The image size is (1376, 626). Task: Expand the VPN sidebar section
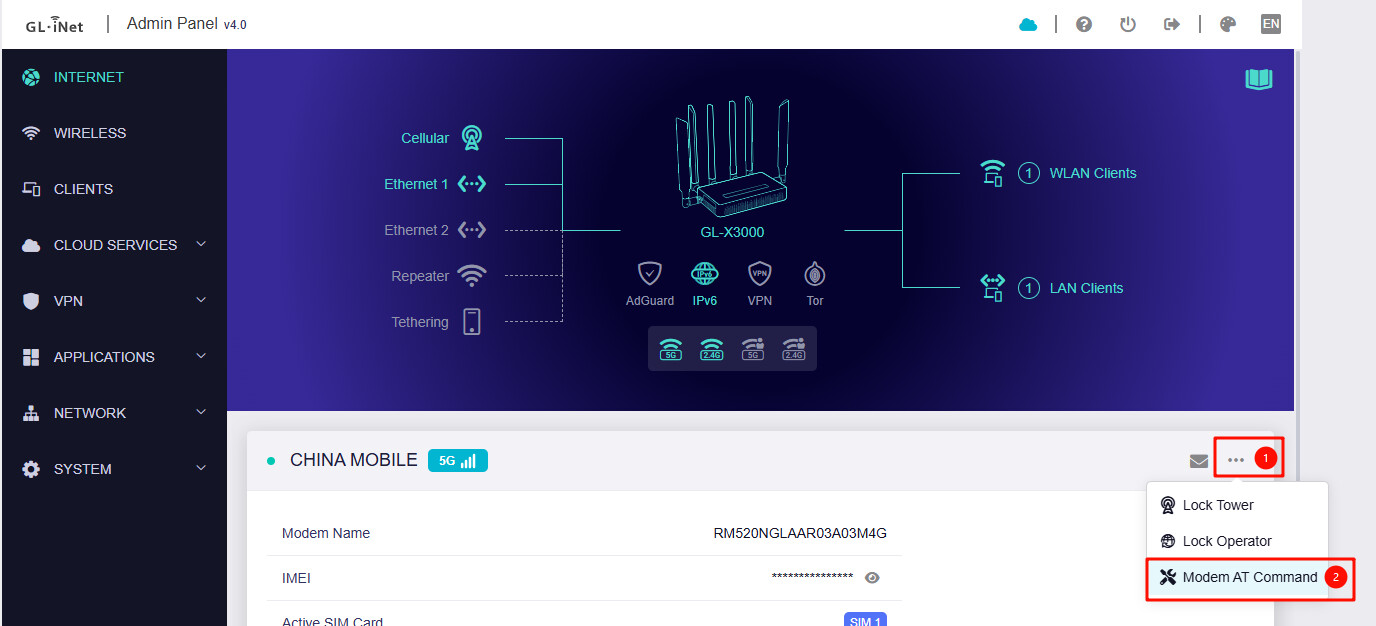tap(114, 301)
